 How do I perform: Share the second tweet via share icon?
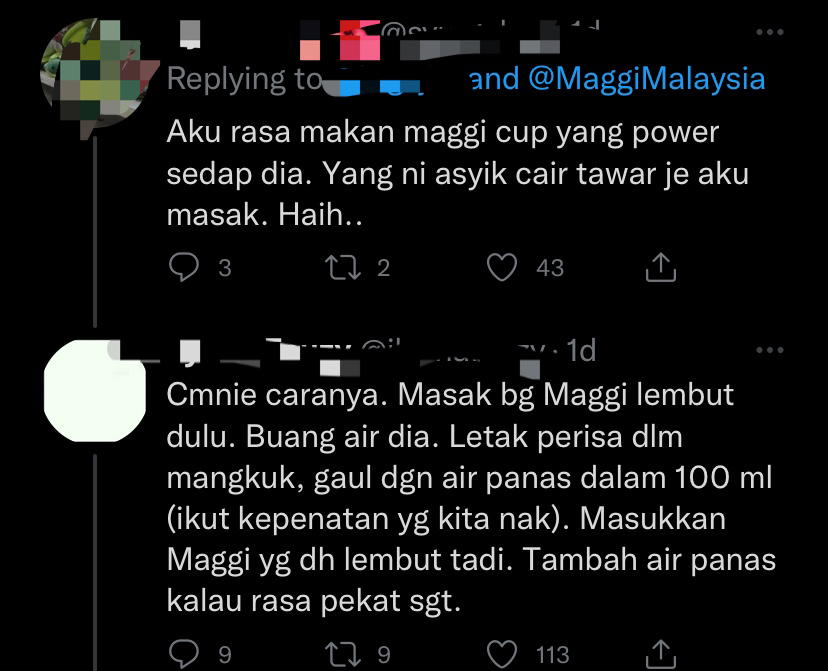coord(661,654)
